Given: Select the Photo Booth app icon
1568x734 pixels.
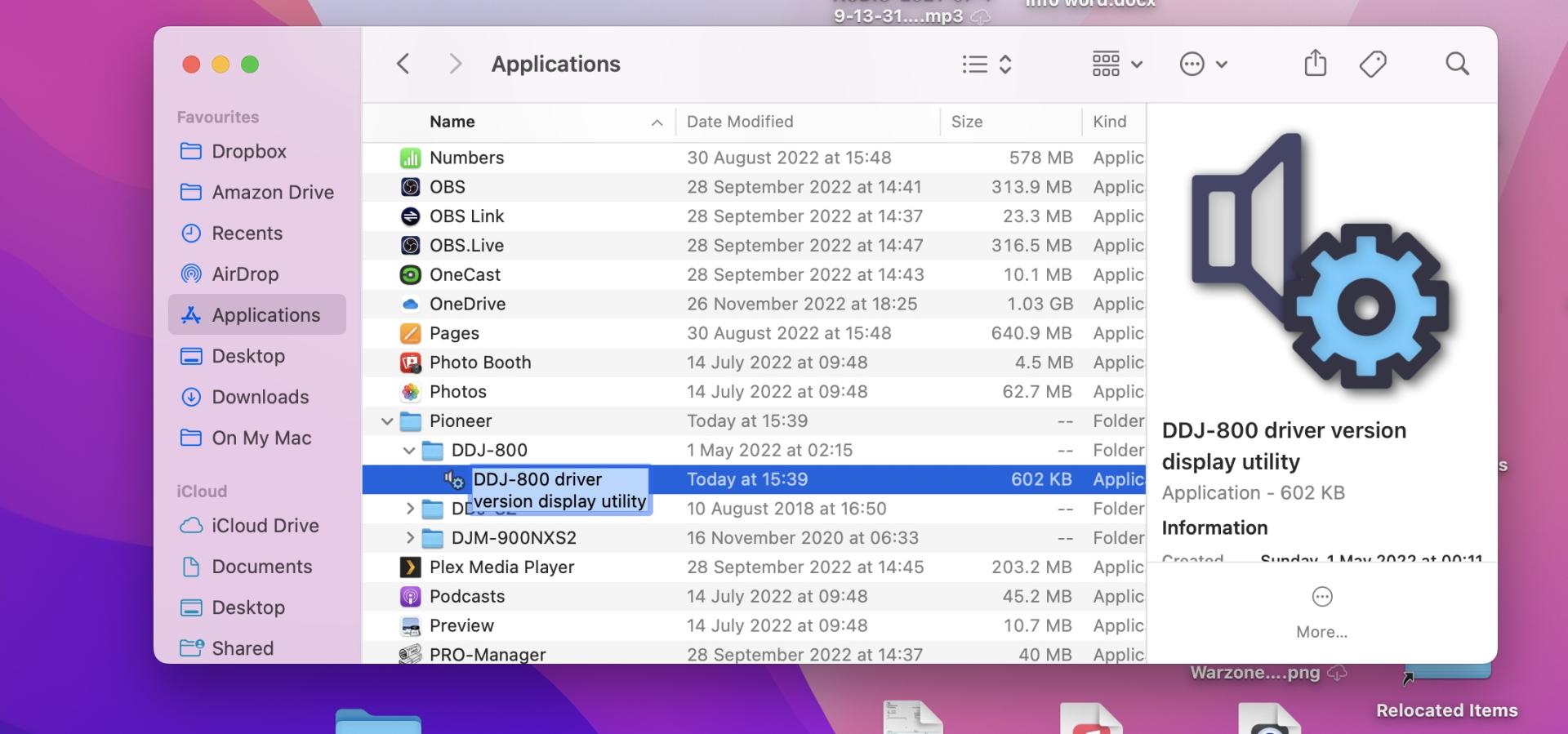Looking at the screenshot, I should [x=410, y=363].
